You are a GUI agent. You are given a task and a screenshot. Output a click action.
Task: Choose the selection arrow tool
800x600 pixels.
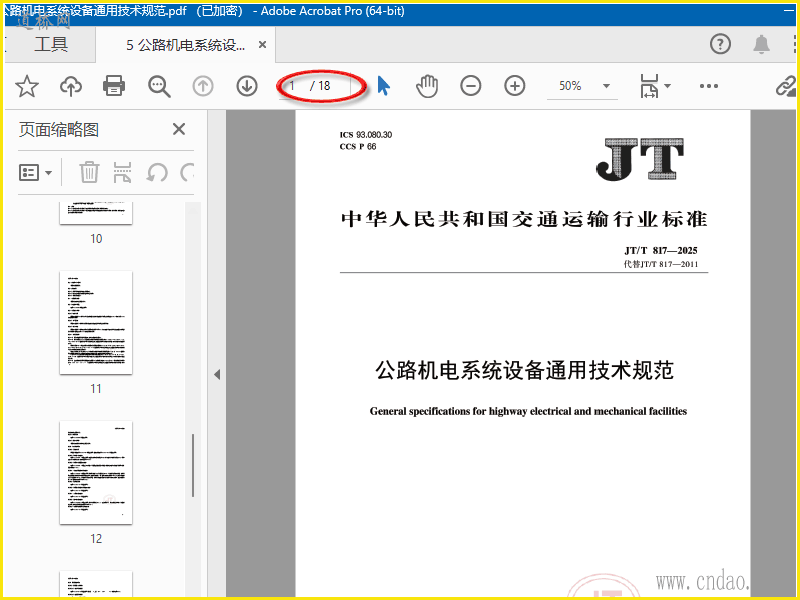(x=384, y=86)
